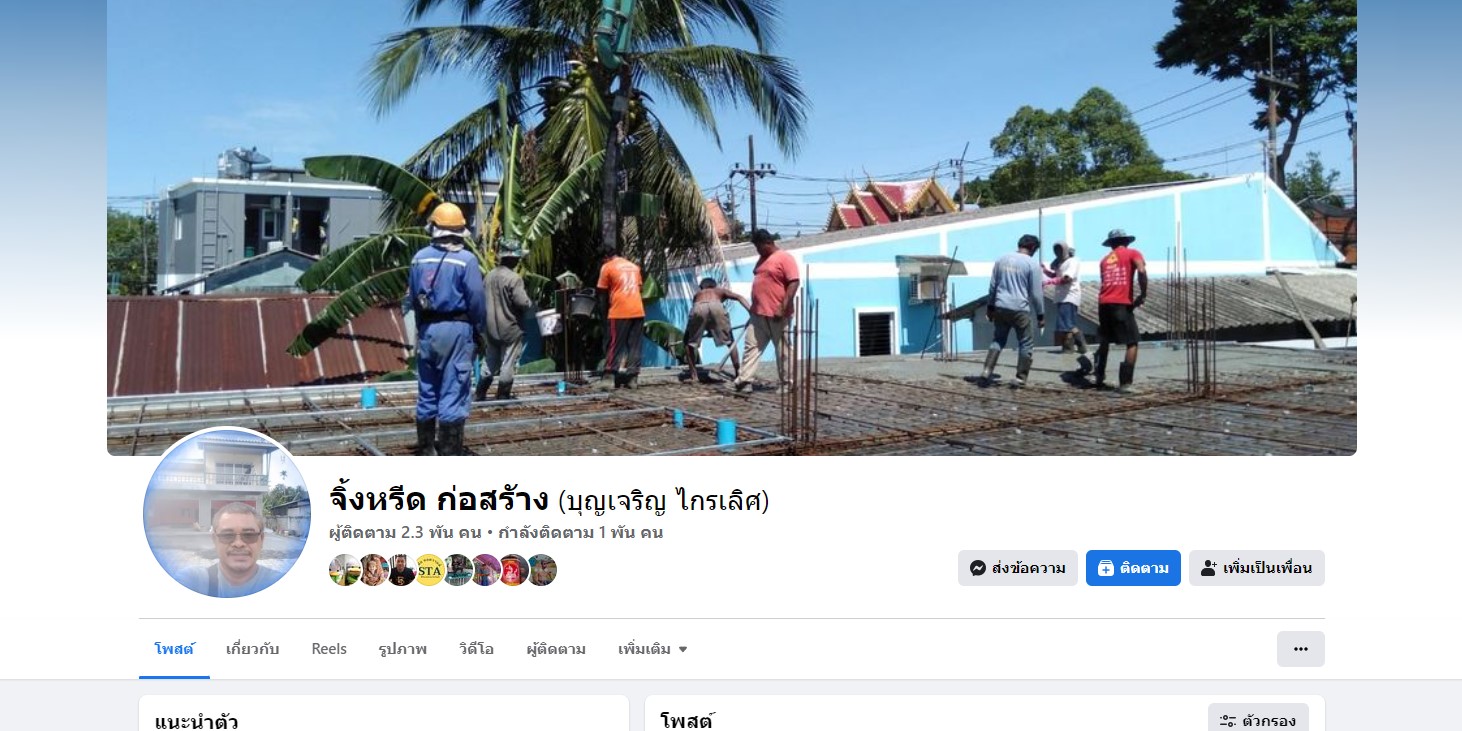
Task: Click the กำลังติดตาม 1 พัน คน link
Action: point(581,532)
